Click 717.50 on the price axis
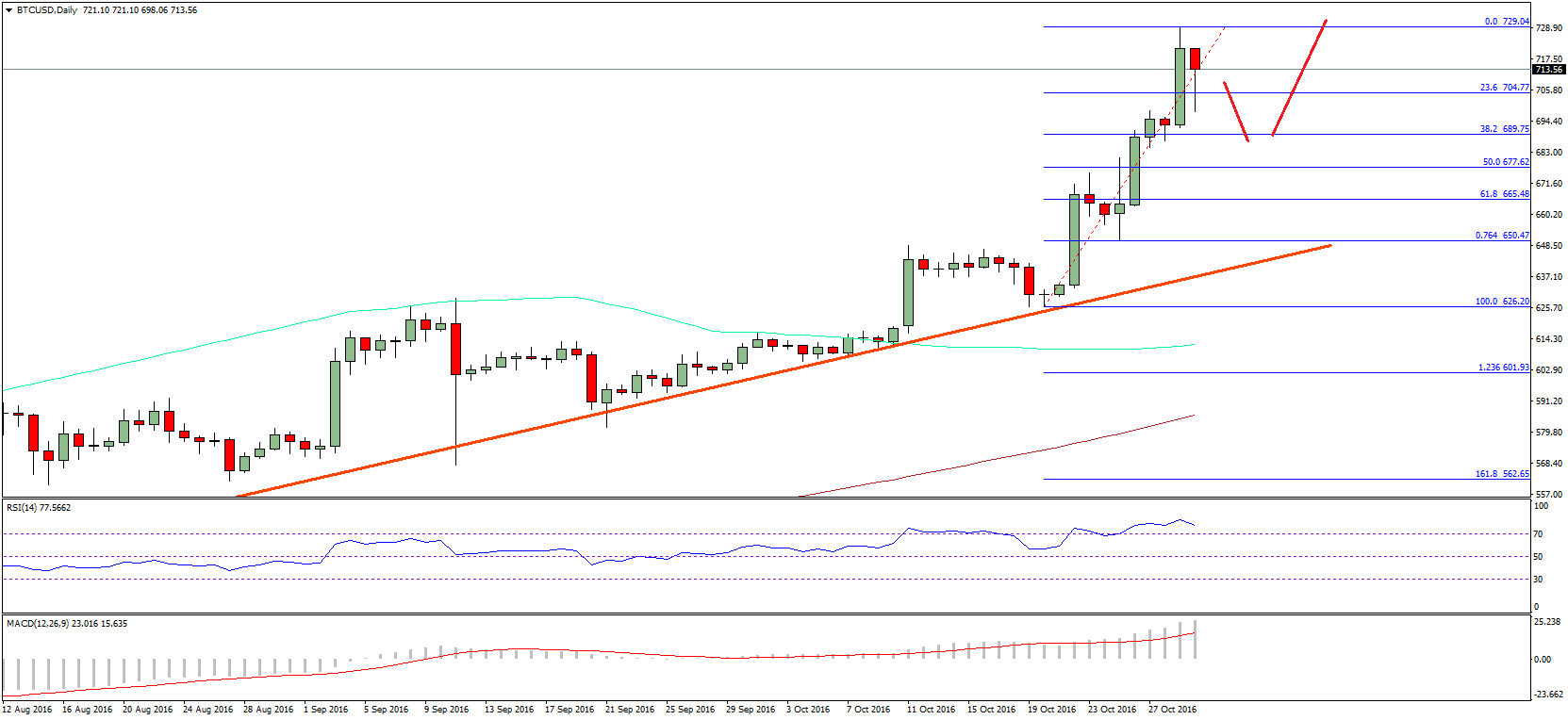Screen dimensions: 1568x720 1549,59
